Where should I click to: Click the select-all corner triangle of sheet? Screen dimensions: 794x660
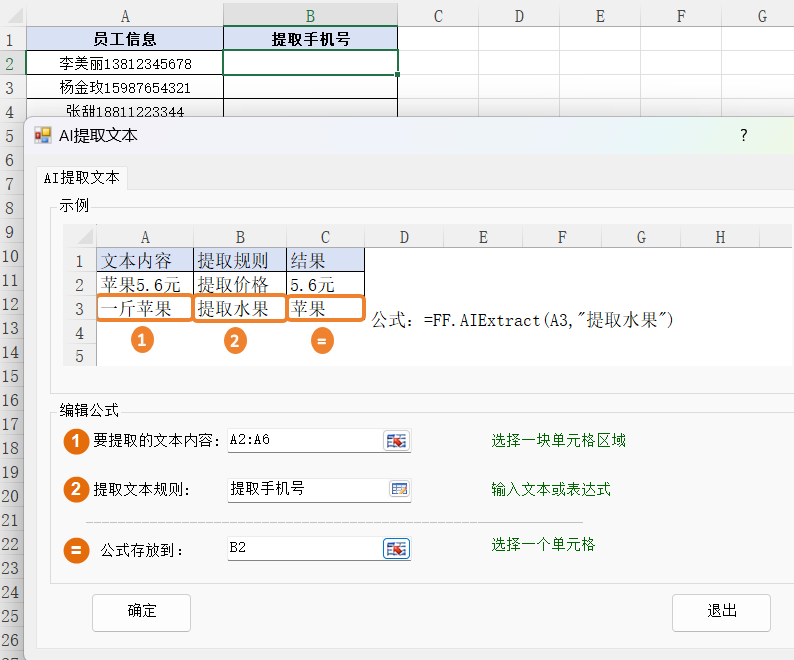(x=16, y=16)
